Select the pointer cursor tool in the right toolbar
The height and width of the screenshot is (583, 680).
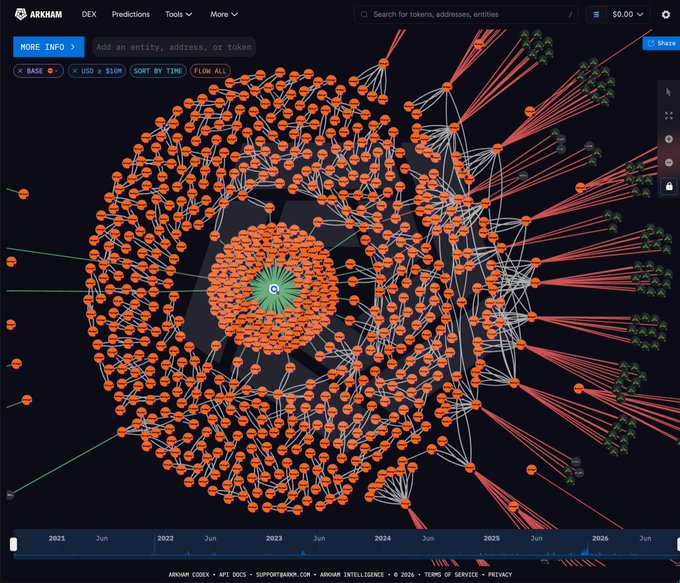[668, 92]
